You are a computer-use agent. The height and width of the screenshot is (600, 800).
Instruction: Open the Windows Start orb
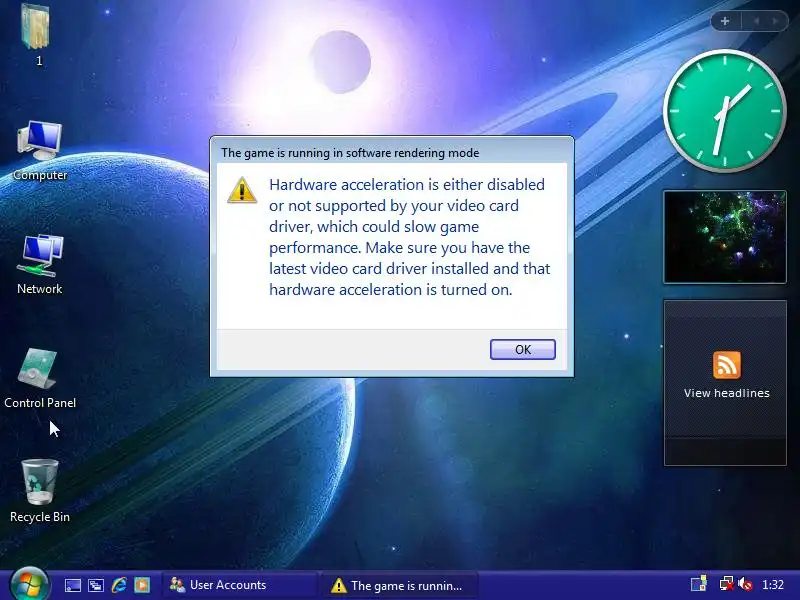[30, 584]
